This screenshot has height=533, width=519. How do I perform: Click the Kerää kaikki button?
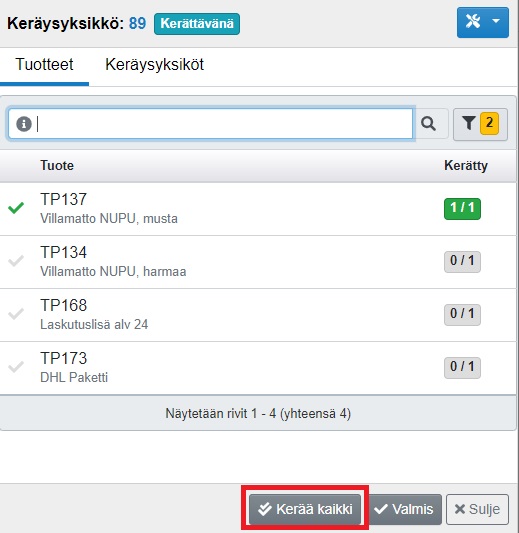pyautogui.click(x=305, y=509)
